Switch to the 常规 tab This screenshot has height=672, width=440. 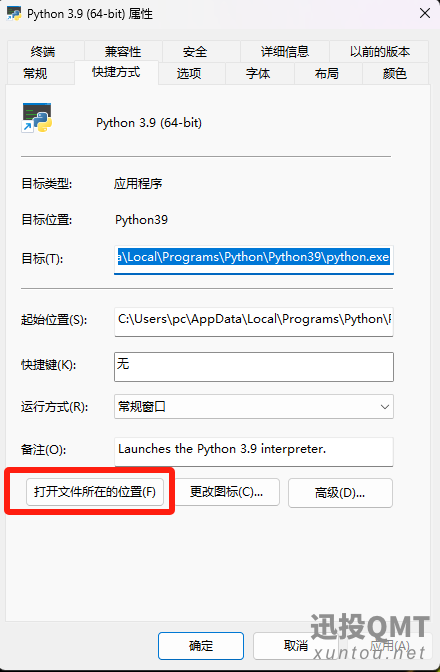point(35,73)
